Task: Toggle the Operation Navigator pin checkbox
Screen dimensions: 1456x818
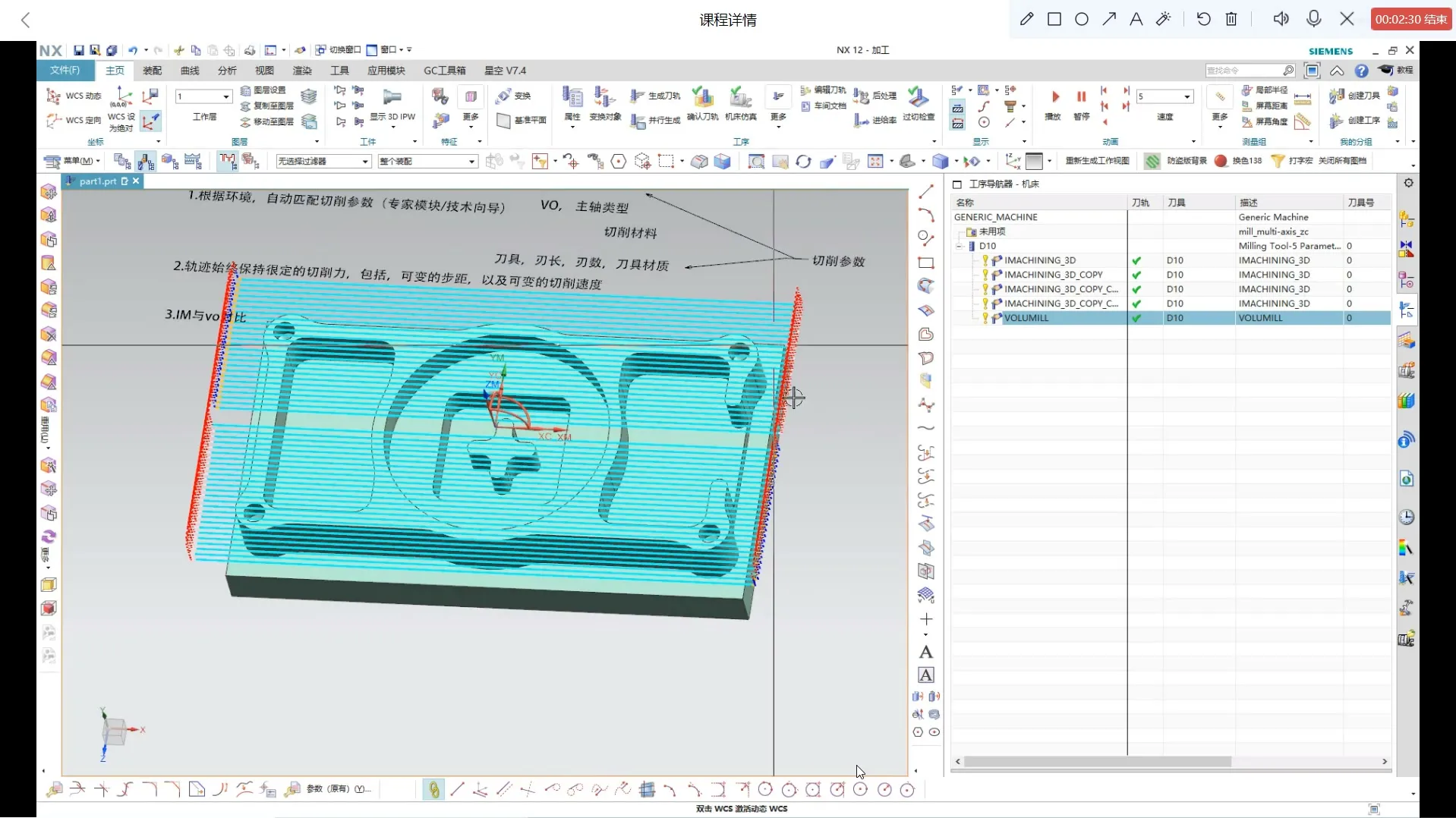Action: point(957,184)
